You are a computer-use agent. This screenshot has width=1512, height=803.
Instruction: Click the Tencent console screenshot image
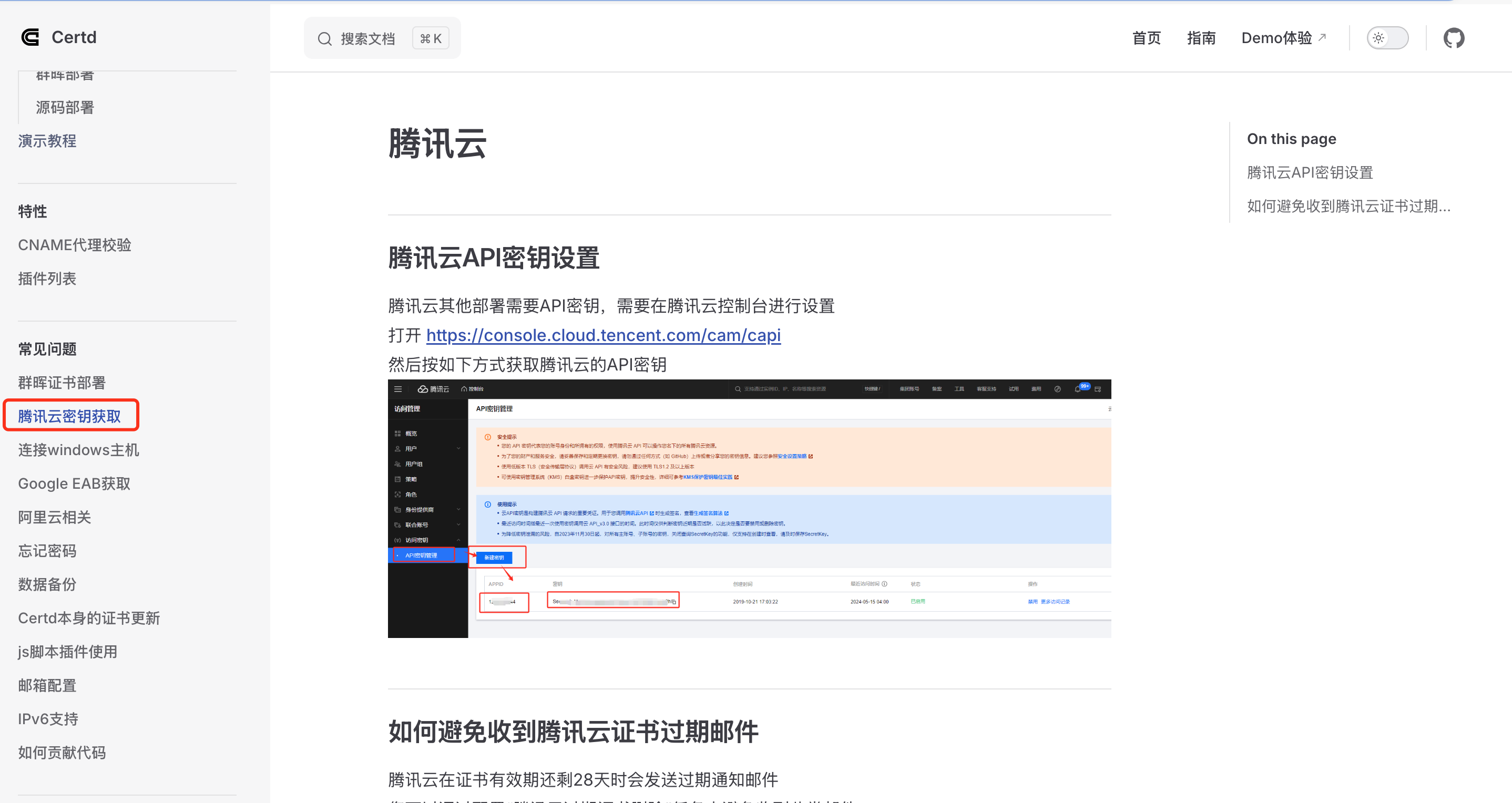point(749,508)
